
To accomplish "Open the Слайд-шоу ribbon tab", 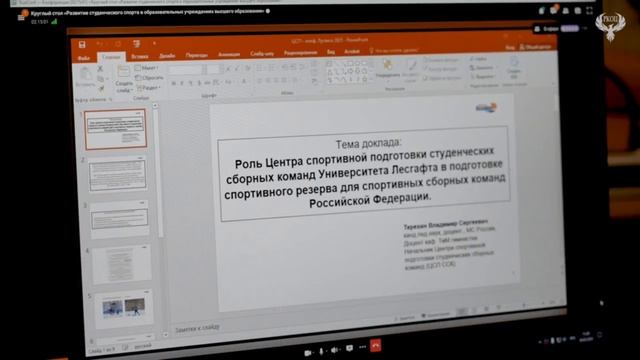I will click(x=262, y=53).
